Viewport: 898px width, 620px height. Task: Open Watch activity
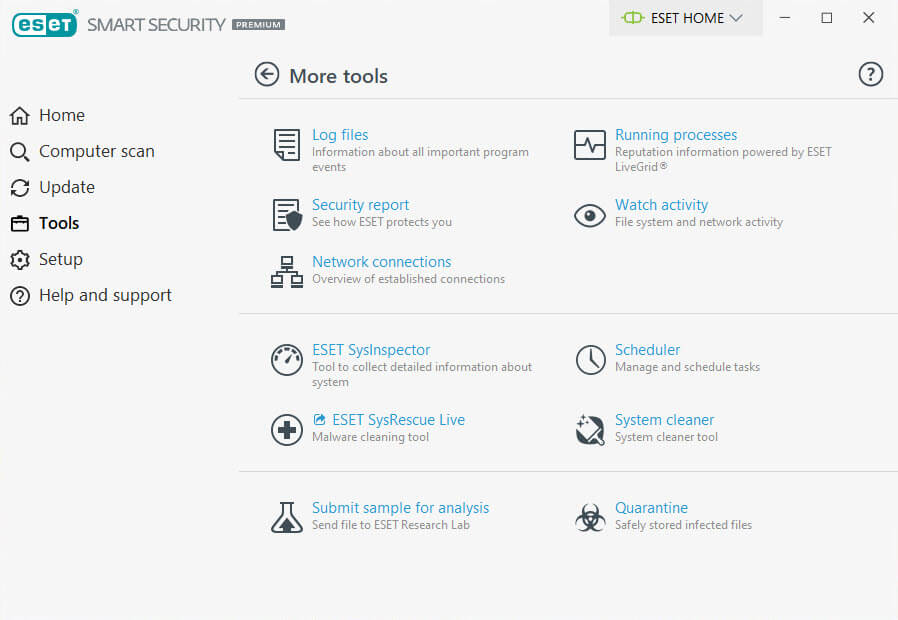(x=661, y=205)
